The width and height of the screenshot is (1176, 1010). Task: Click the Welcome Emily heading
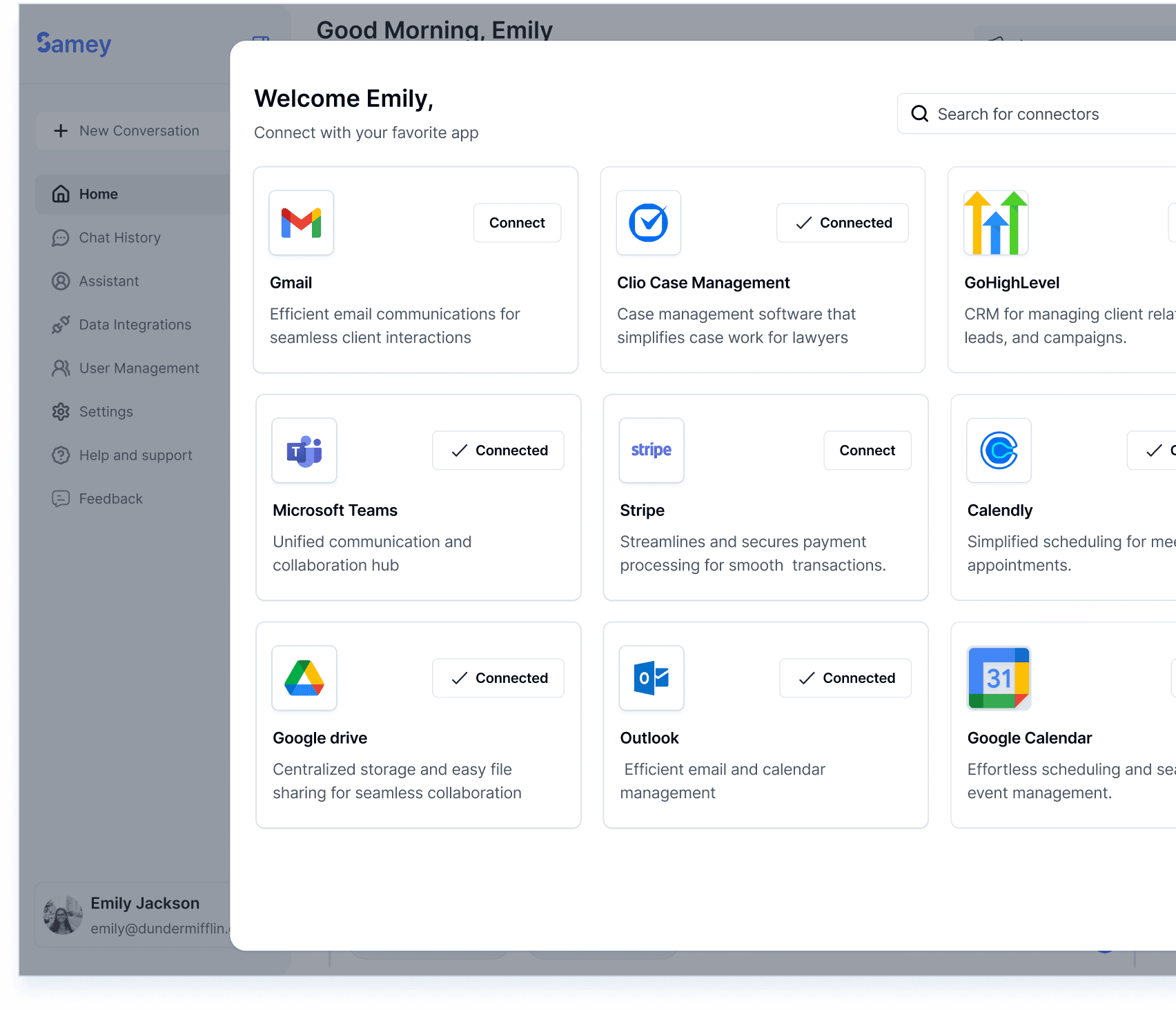[344, 99]
